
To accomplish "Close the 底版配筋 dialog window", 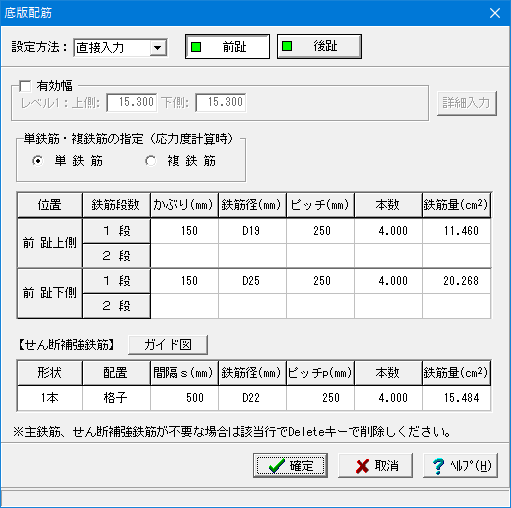I will pyautogui.click(x=495, y=13).
